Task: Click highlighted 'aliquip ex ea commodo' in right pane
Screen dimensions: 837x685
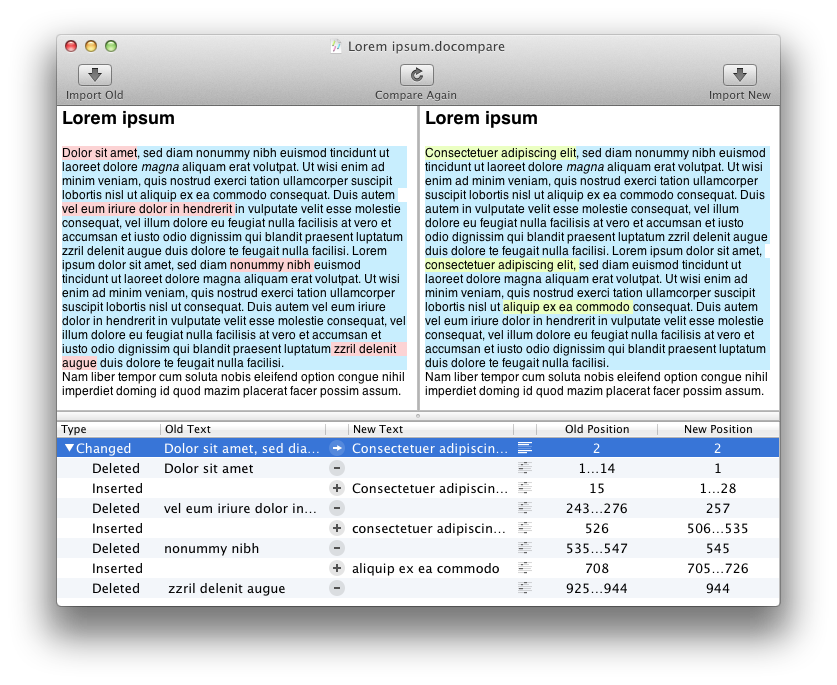Action: (567, 306)
